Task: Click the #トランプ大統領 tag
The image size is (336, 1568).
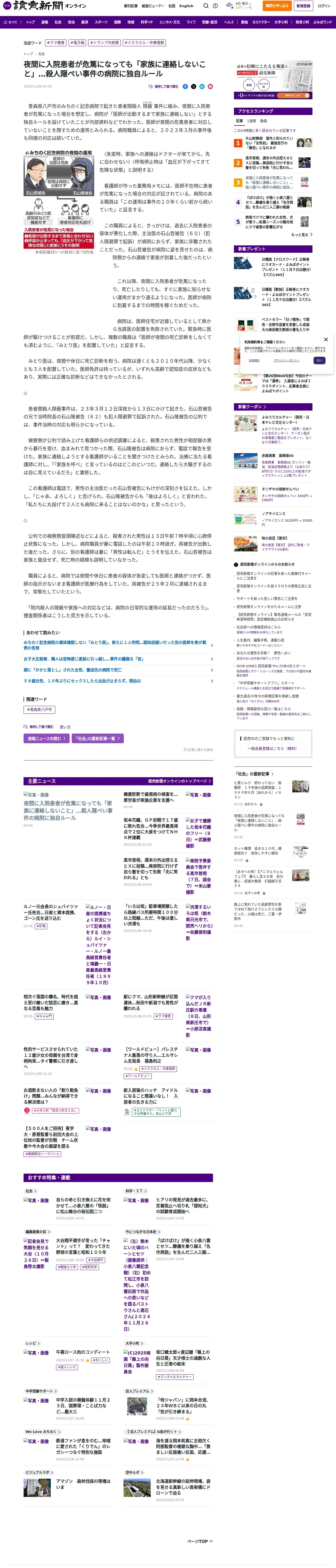Action: tap(104, 43)
